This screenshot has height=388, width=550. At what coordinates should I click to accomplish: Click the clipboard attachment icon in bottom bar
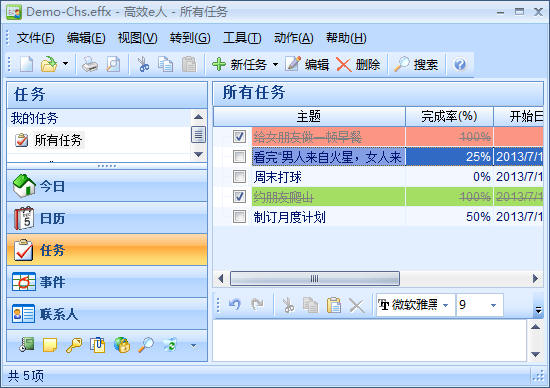(x=98, y=345)
